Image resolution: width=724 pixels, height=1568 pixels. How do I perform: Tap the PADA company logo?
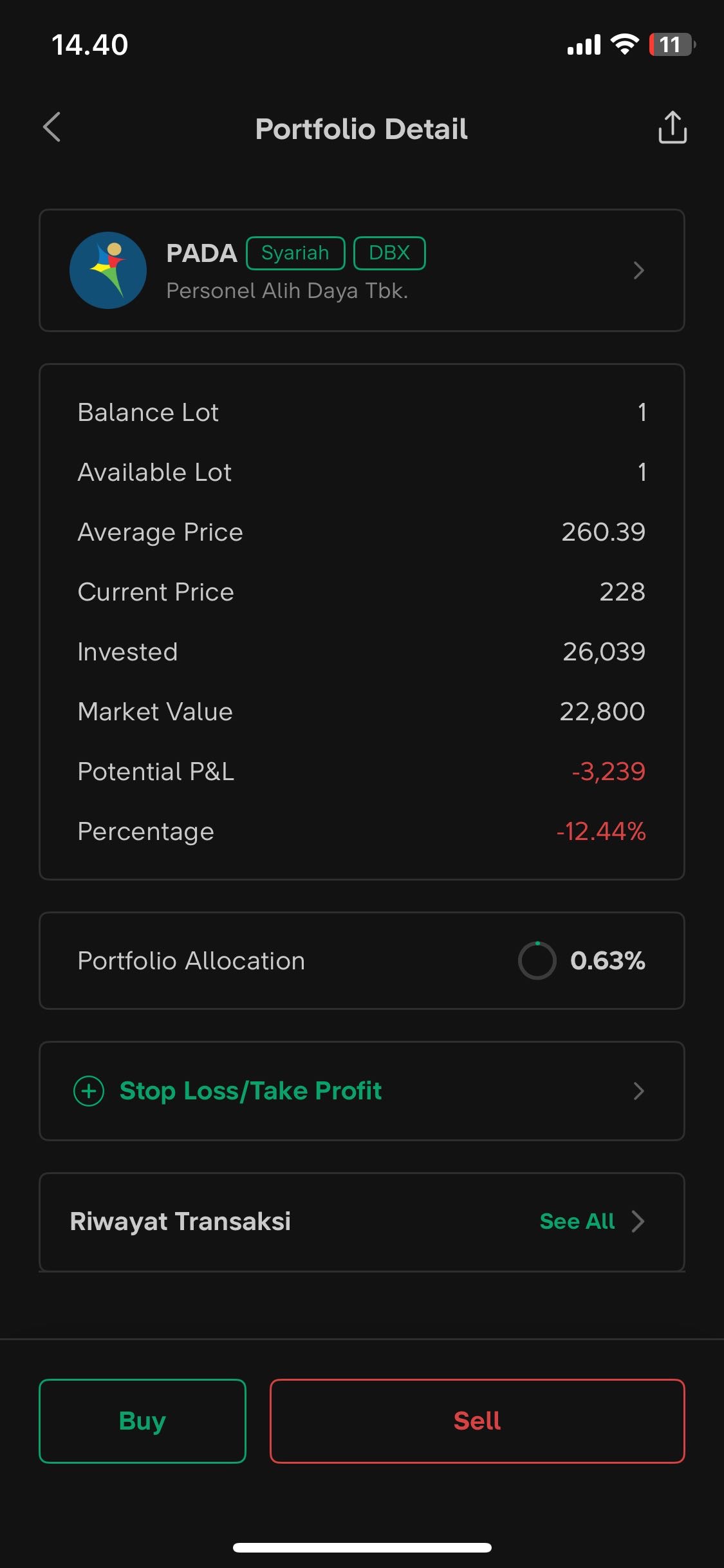(x=108, y=270)
